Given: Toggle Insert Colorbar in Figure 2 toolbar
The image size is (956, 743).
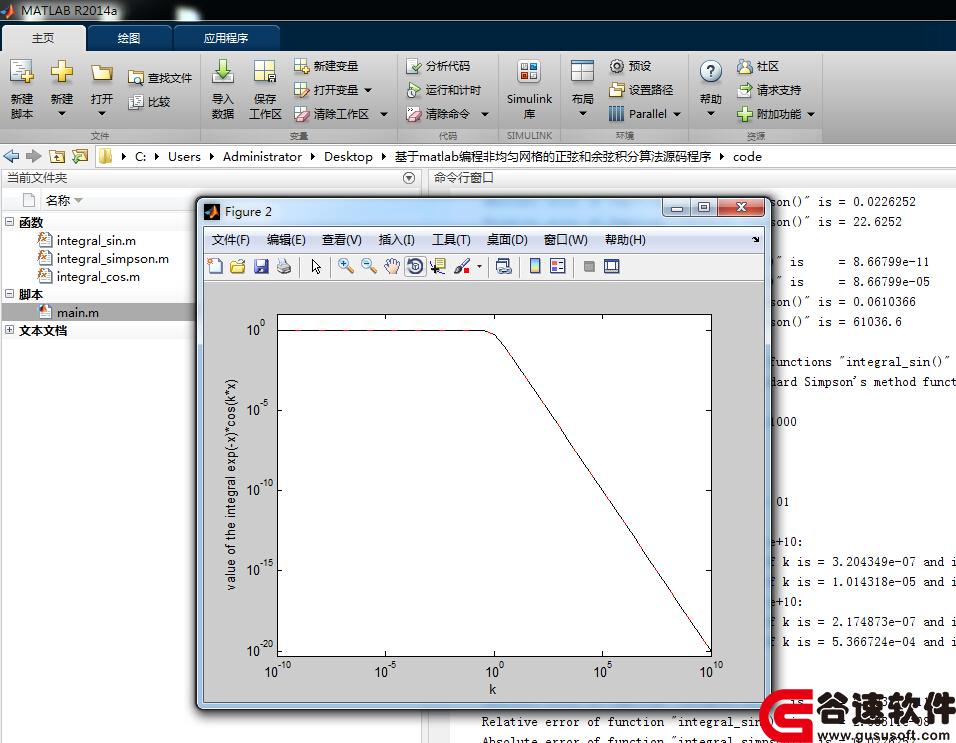Looking at the screenshot, I should pyautogui.click(x=535, y=266).
